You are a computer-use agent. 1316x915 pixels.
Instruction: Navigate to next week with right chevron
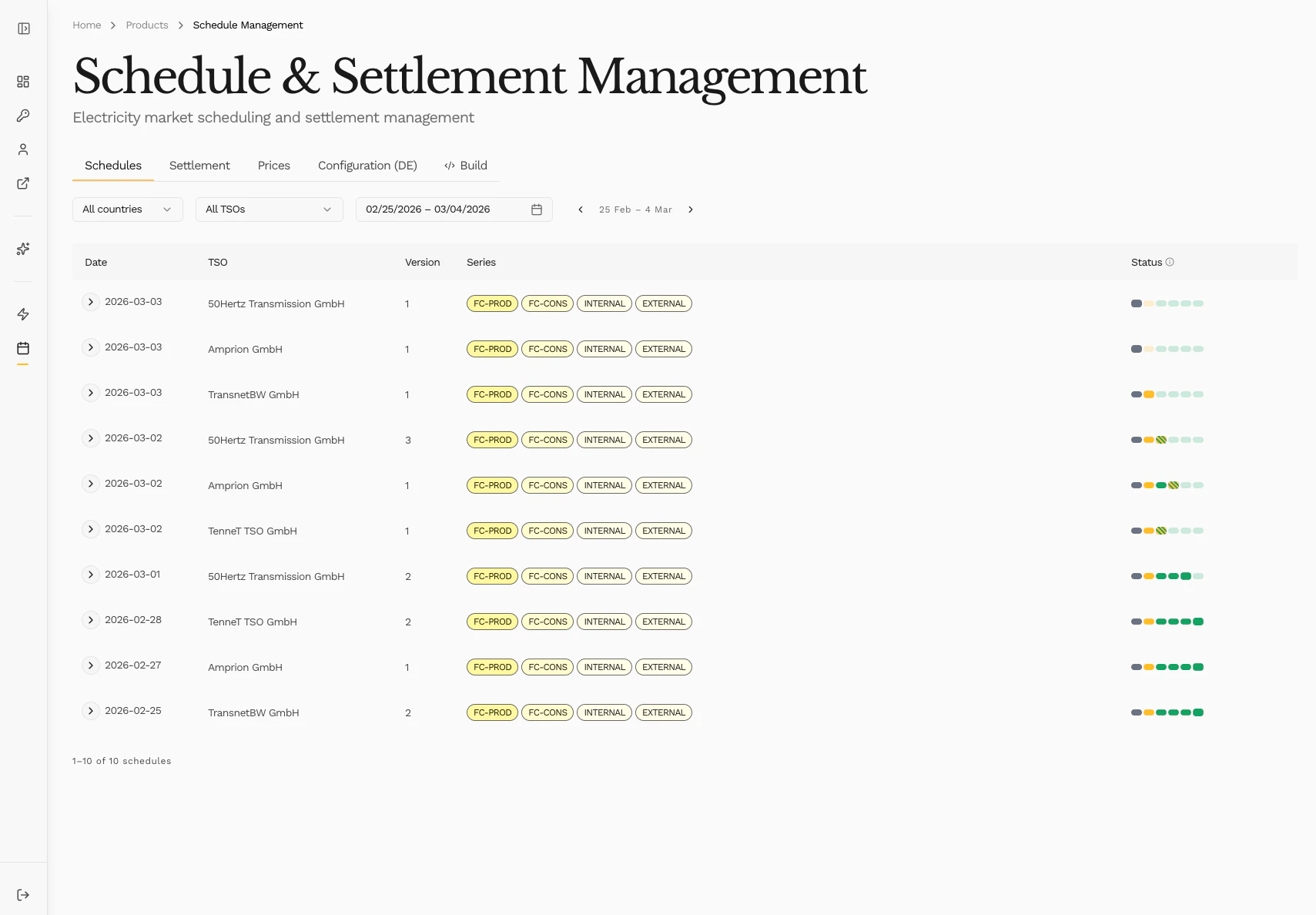click(x=691, y=209)
